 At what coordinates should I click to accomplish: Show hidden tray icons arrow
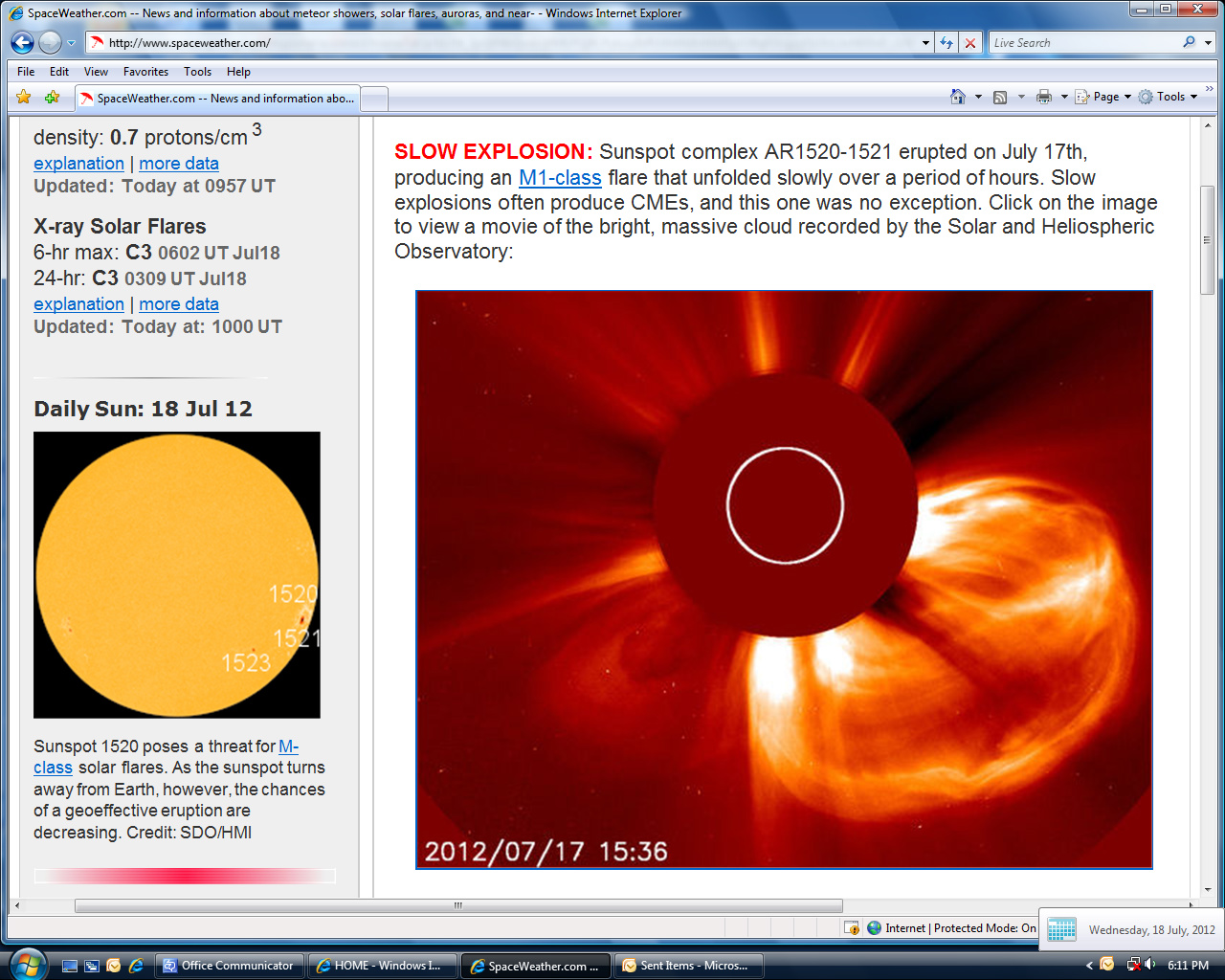1089,966
